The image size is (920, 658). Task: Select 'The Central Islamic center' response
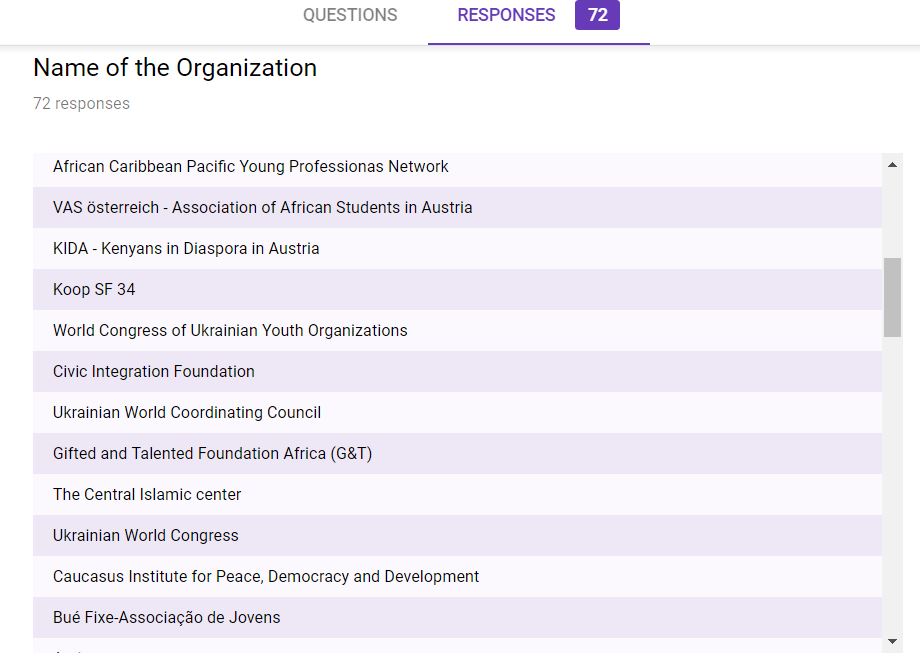coord(457,495)
